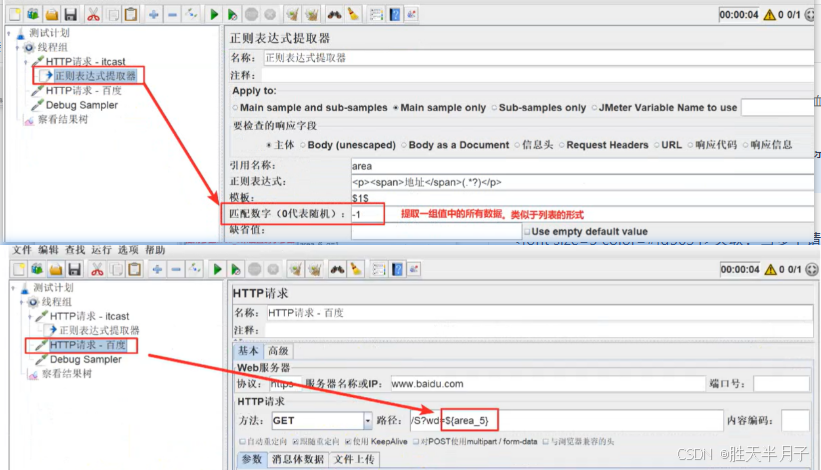Image resolution: width=821 pixels, height=470 pixels.
Task: Tick 'Use empty default value' checkbox
Action: (x=527, y=231)
